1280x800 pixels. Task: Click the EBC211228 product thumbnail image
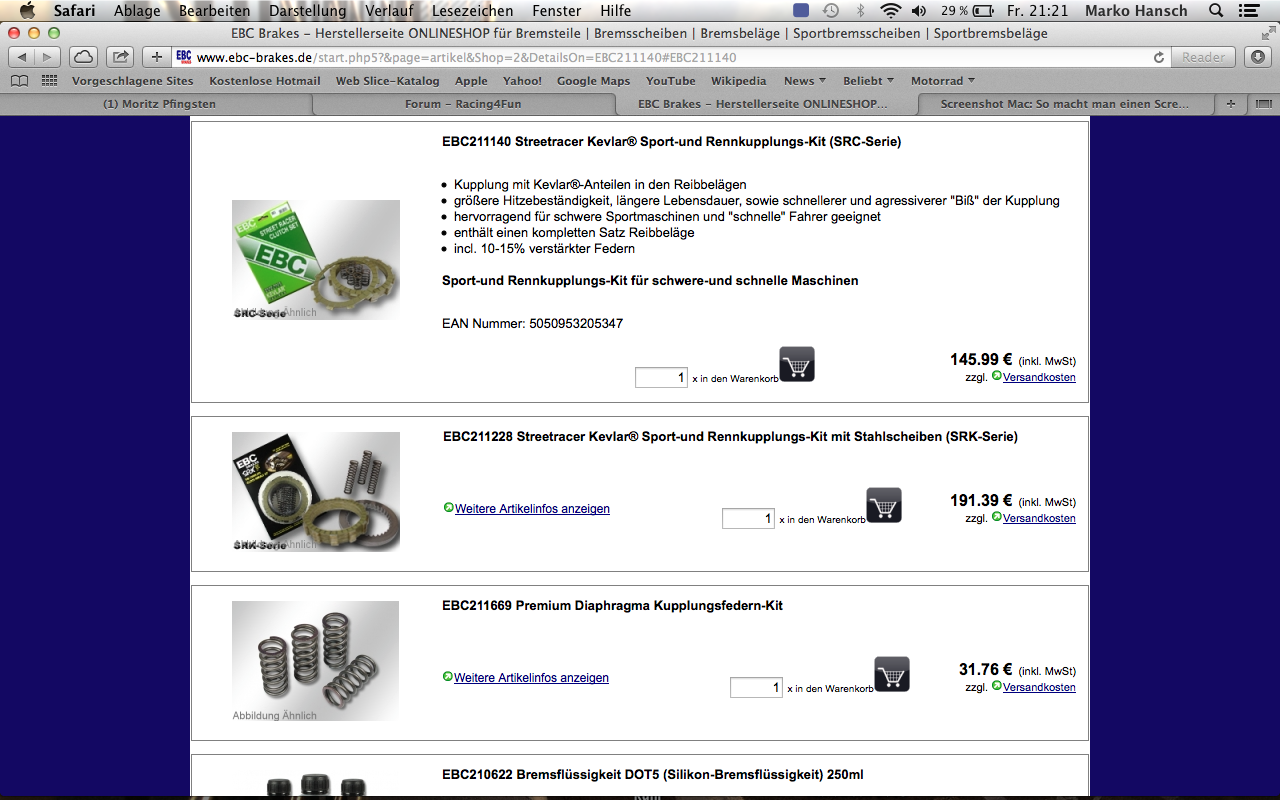[316, 491]
